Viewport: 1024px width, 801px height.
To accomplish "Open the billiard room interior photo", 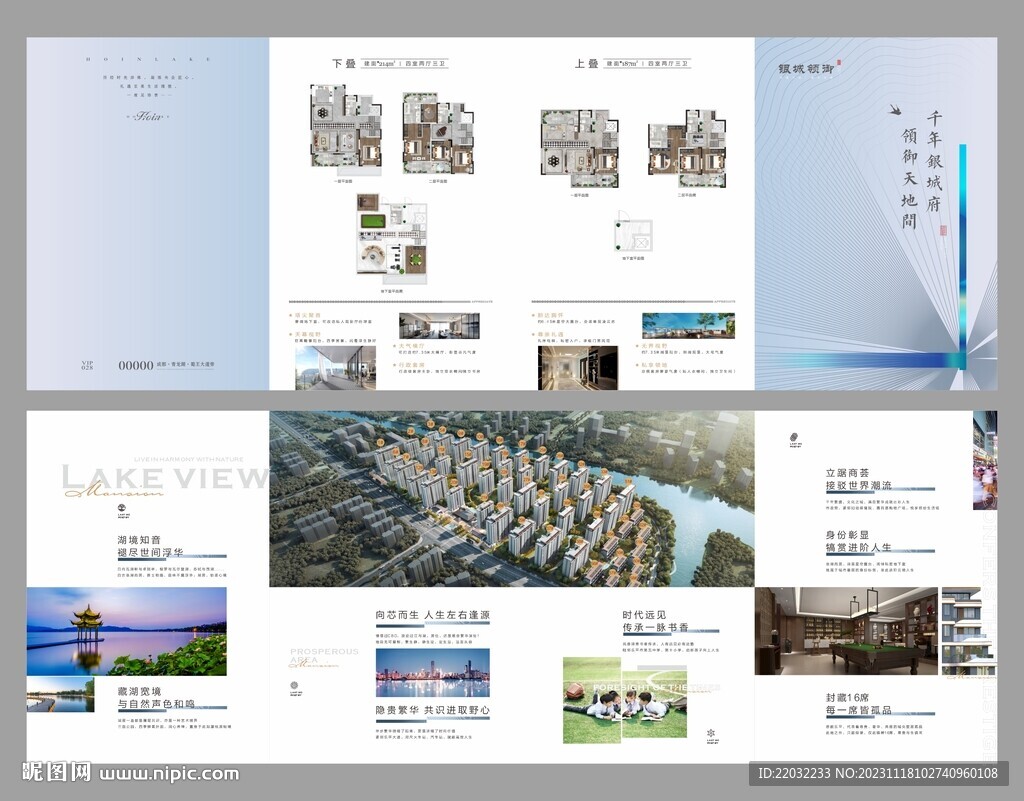I will tap(846, 631).
